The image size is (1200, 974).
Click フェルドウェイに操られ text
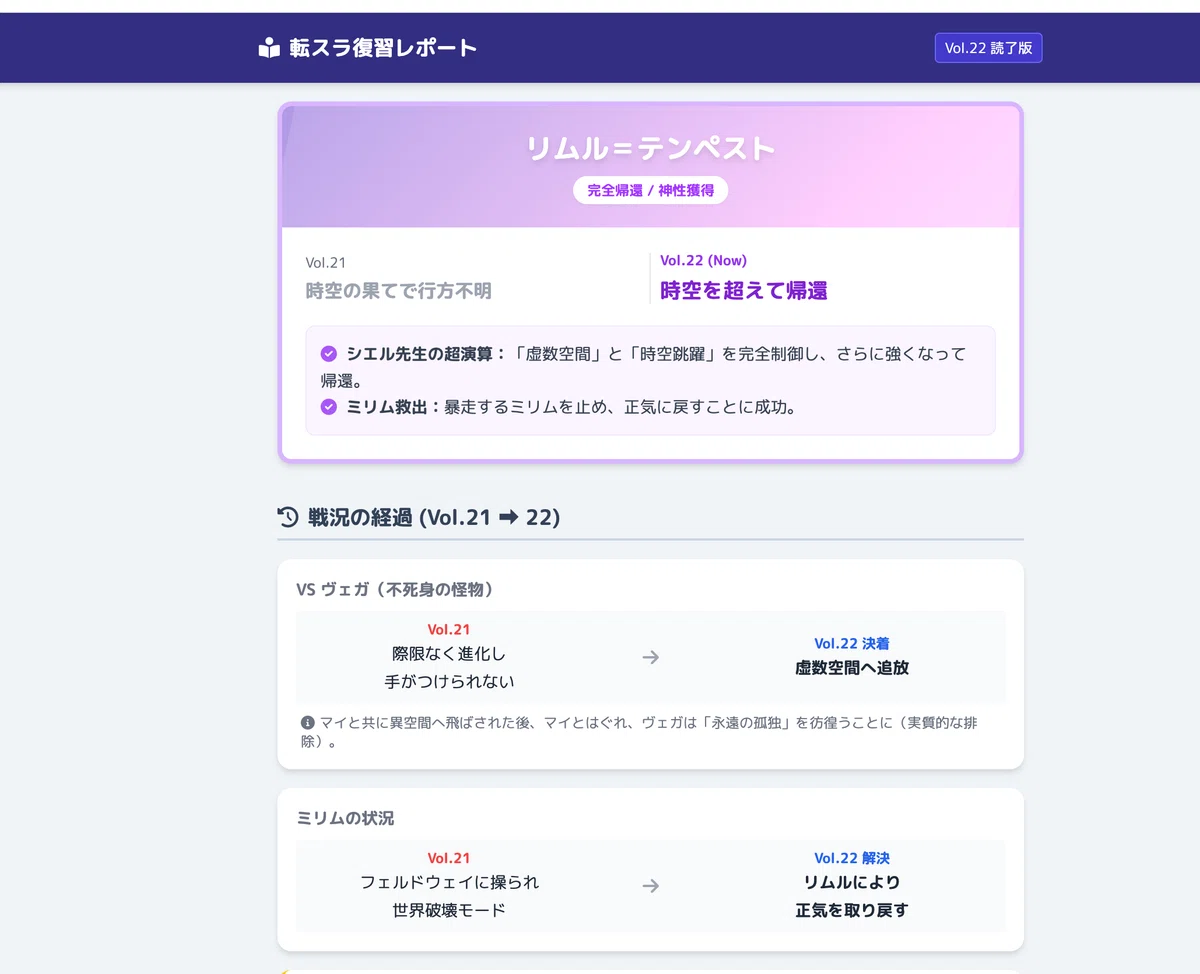449,882
